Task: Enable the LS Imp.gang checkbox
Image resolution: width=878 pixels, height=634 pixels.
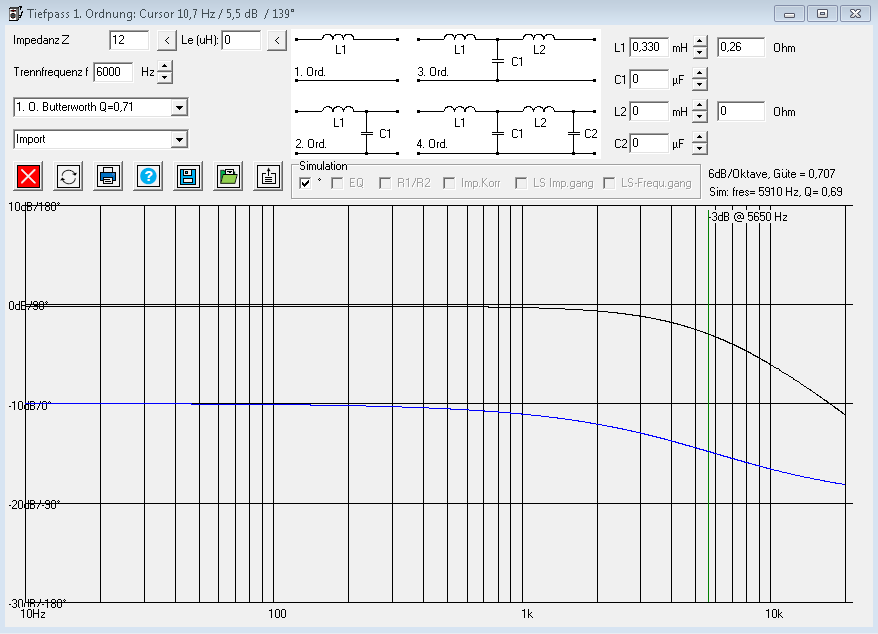Action: (521, 183)
